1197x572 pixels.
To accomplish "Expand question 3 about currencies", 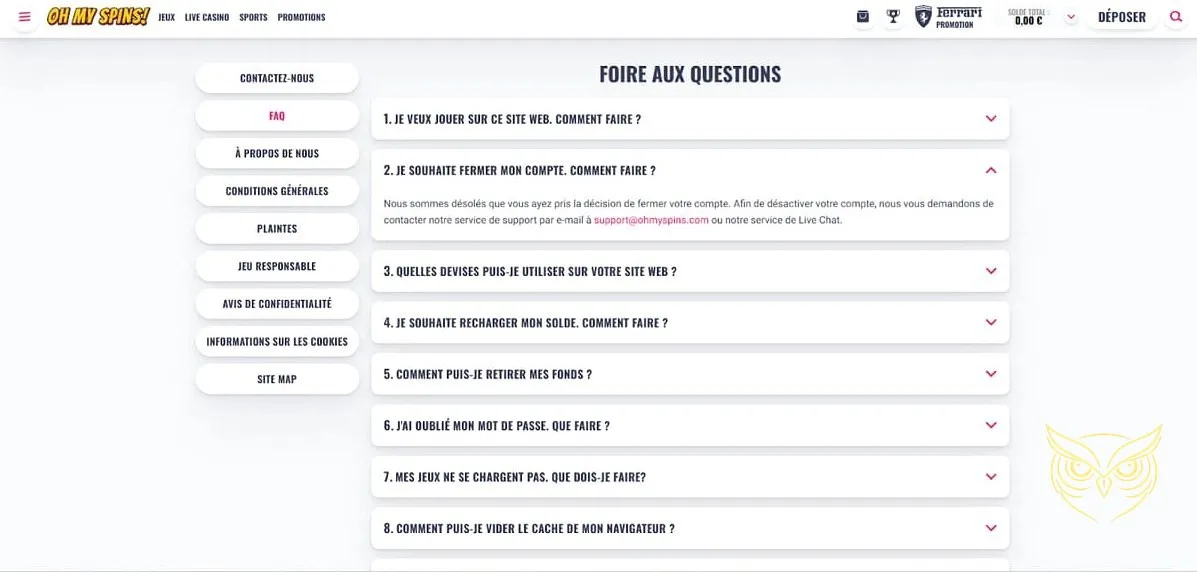I will (x=991, y=271).
